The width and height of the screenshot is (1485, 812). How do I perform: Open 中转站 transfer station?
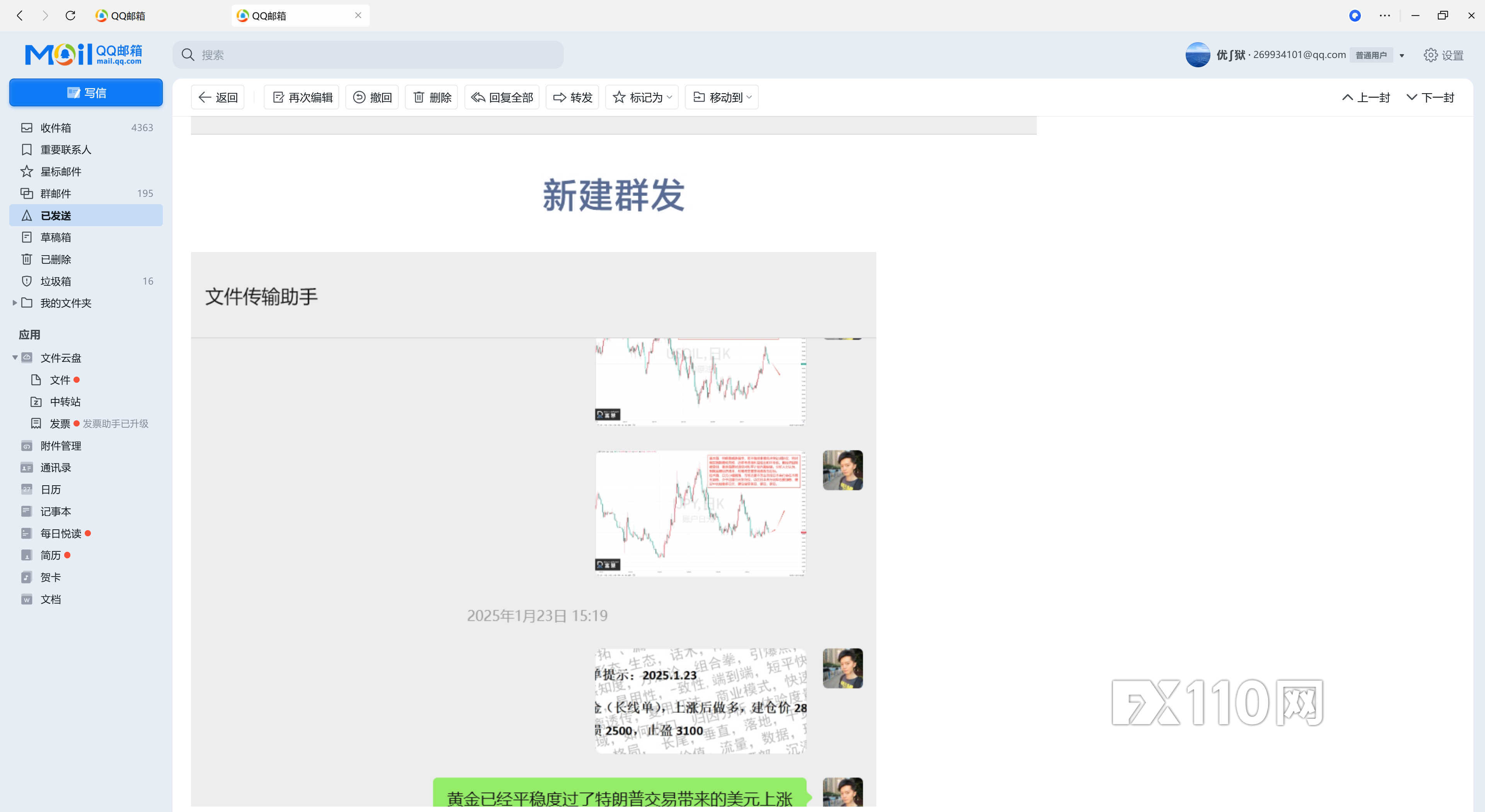click(65, 402)
